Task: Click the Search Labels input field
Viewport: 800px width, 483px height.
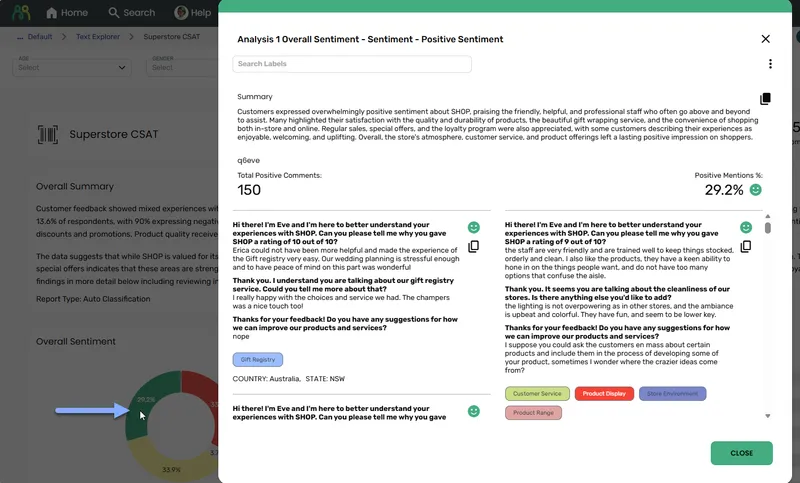Action: click(x=352, y=64)
